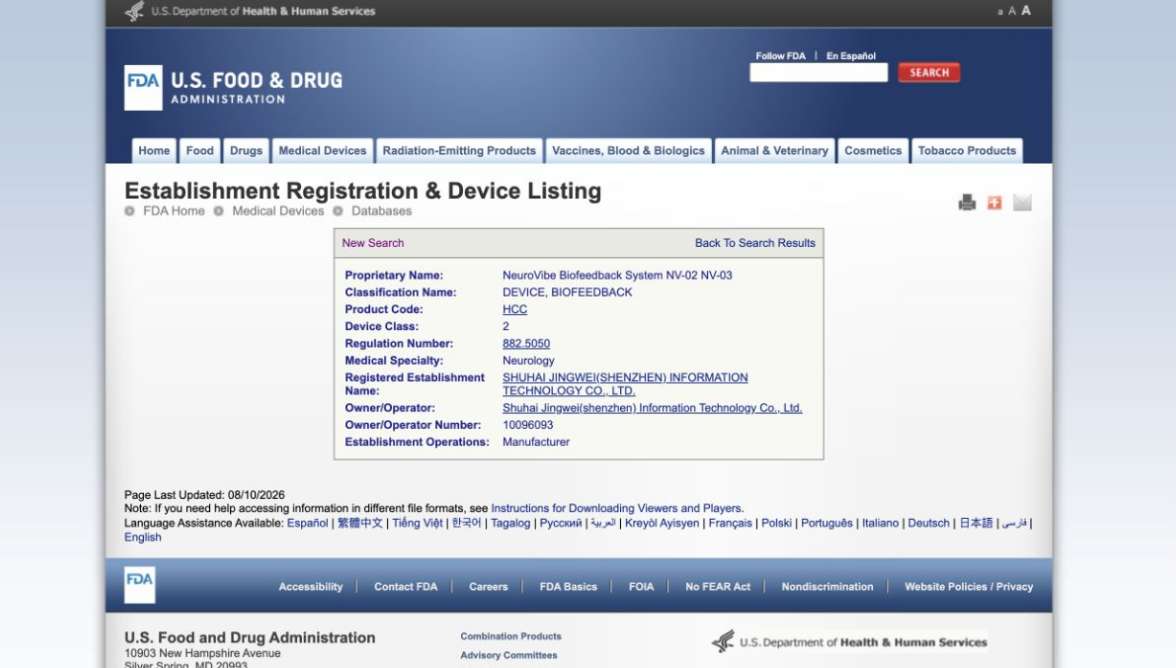The image size is (1176, 668).
Task: Click Databases breadcrumb
Action: (381, 211)
